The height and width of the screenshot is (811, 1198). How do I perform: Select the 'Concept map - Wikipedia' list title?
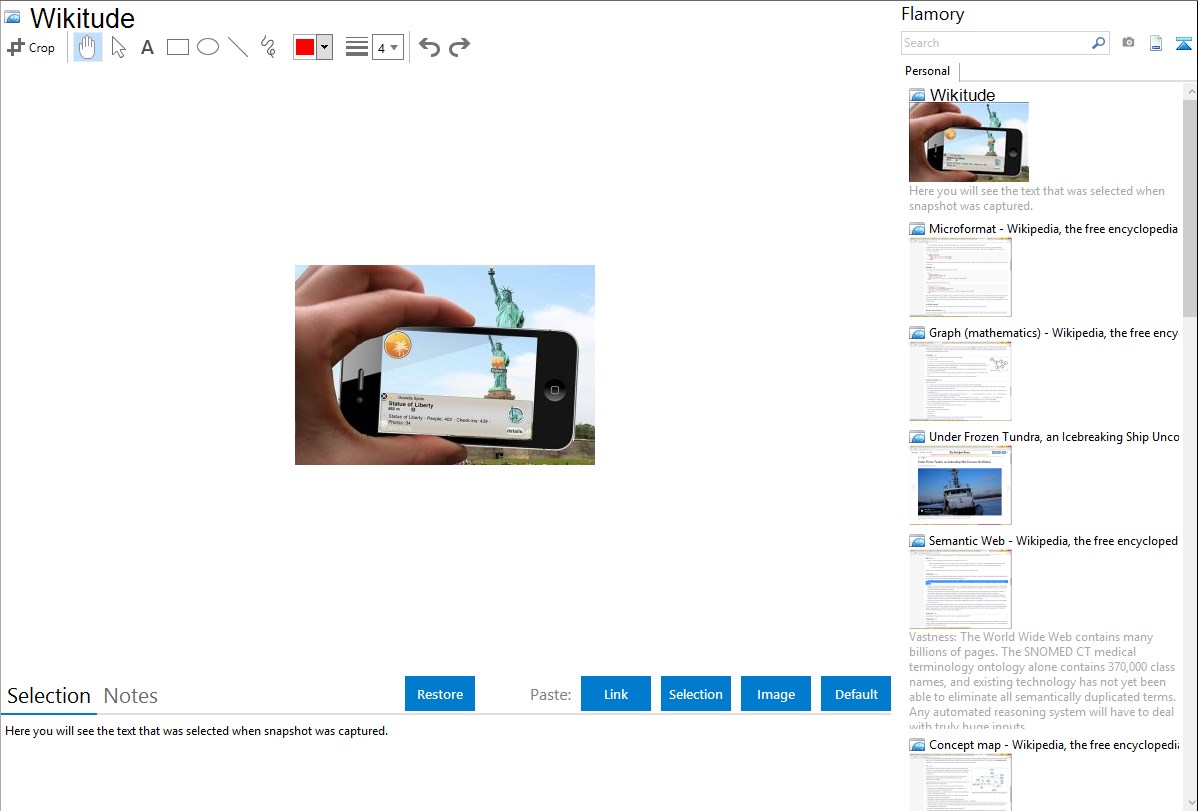pyautogui.click(x=1054, y=744)
